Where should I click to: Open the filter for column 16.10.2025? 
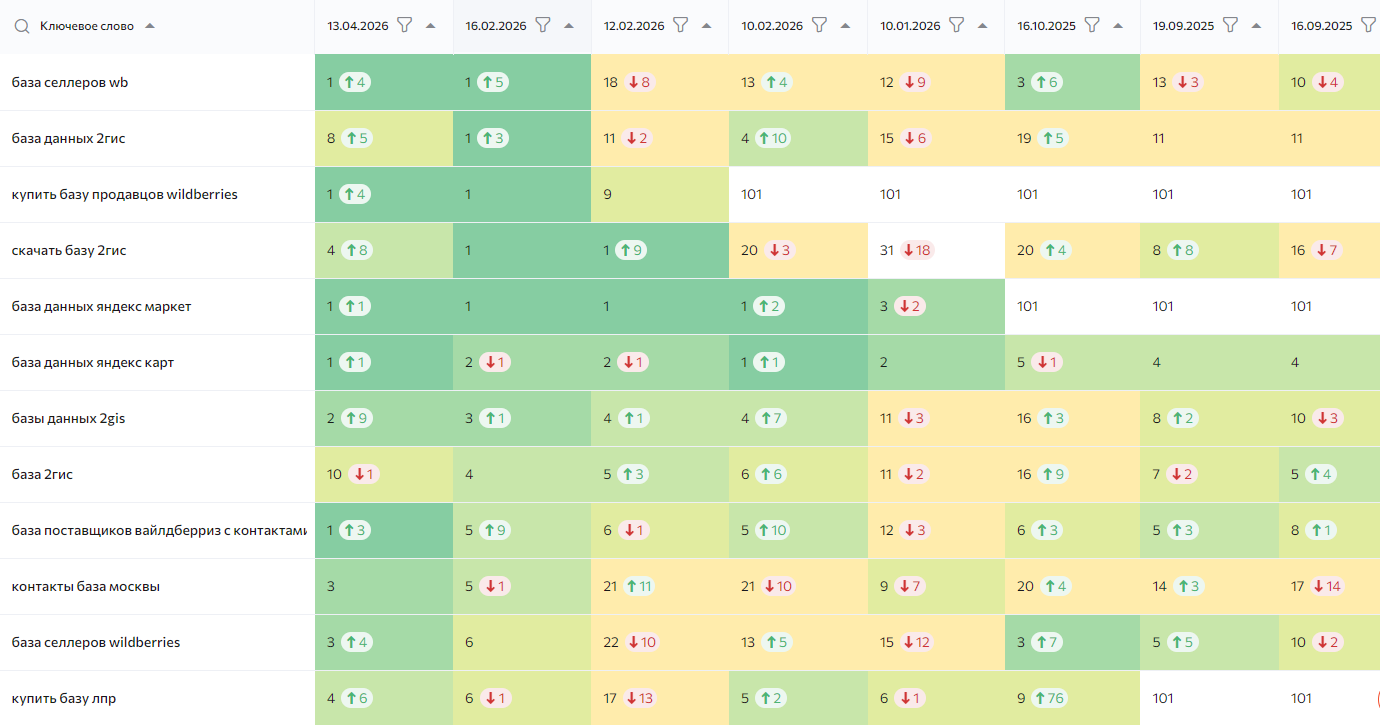click(1093, 25)
